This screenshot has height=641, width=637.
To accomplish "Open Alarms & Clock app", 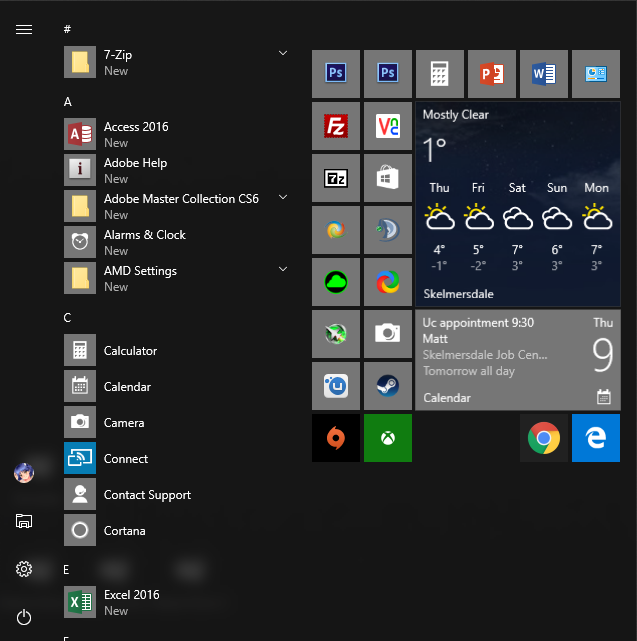I will pos(176,242).
